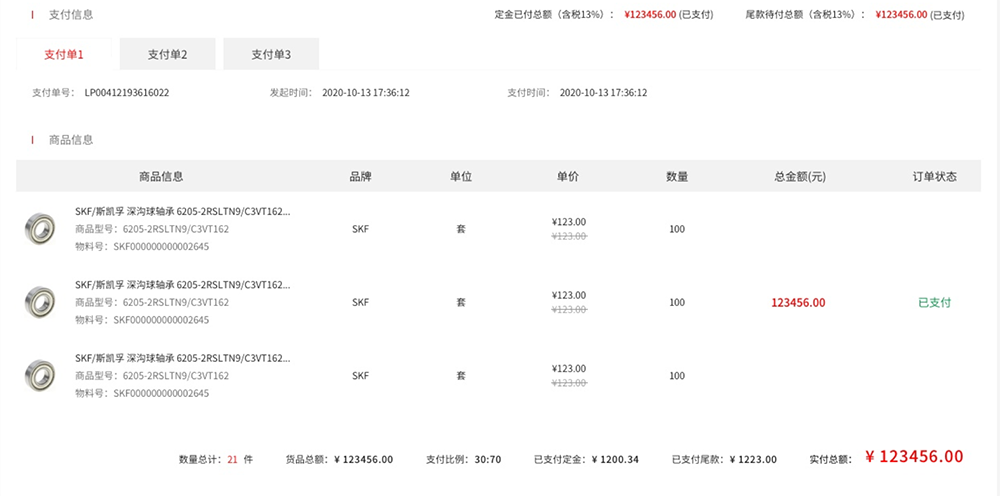Click the 实付总额 ¥123456.00 amount
The width and height of the screenshot is (1000, 496).
pyautogui.click(x=914, y=456)
